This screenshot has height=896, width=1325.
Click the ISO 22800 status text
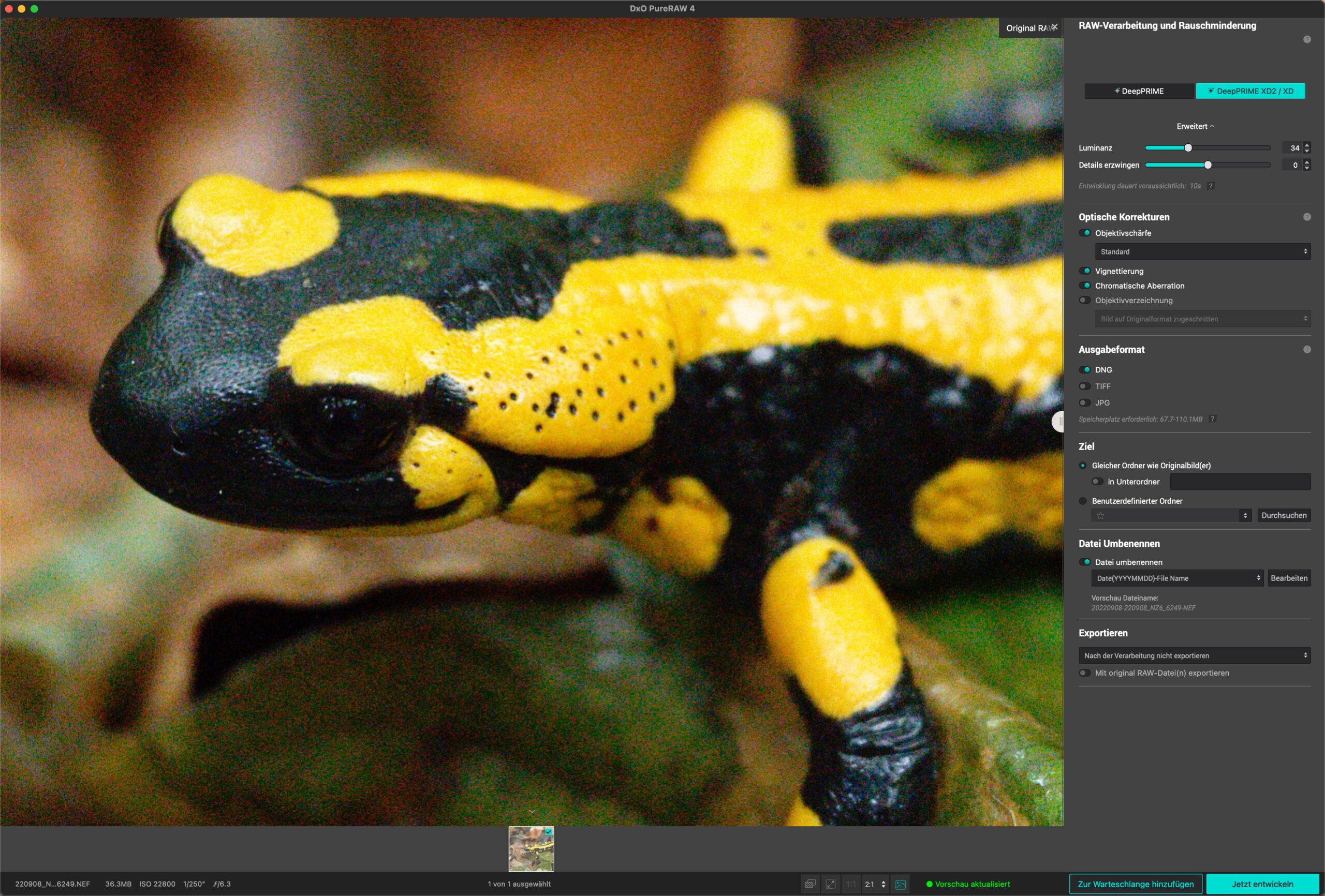click(x=157, y=884)
